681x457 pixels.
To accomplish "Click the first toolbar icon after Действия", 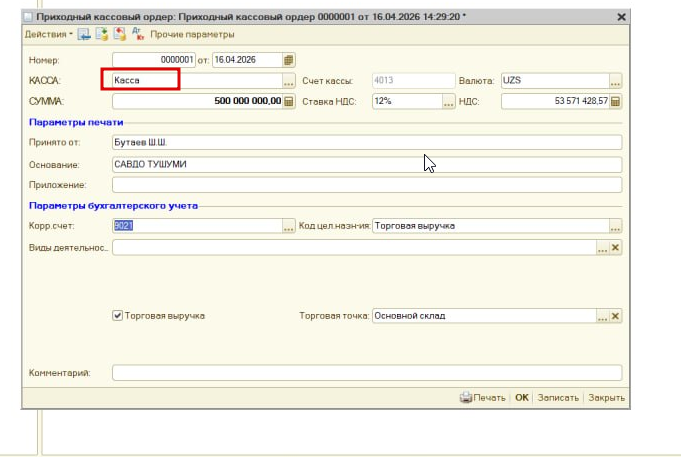I will tap(84, 34).
